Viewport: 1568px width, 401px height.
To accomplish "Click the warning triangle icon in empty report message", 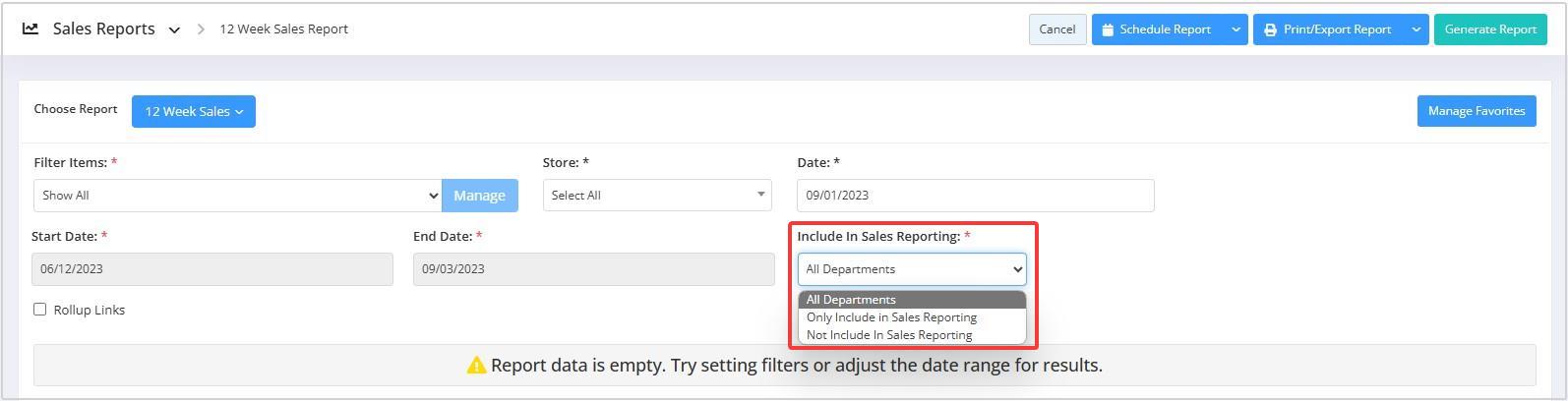I will coord(476,366).
